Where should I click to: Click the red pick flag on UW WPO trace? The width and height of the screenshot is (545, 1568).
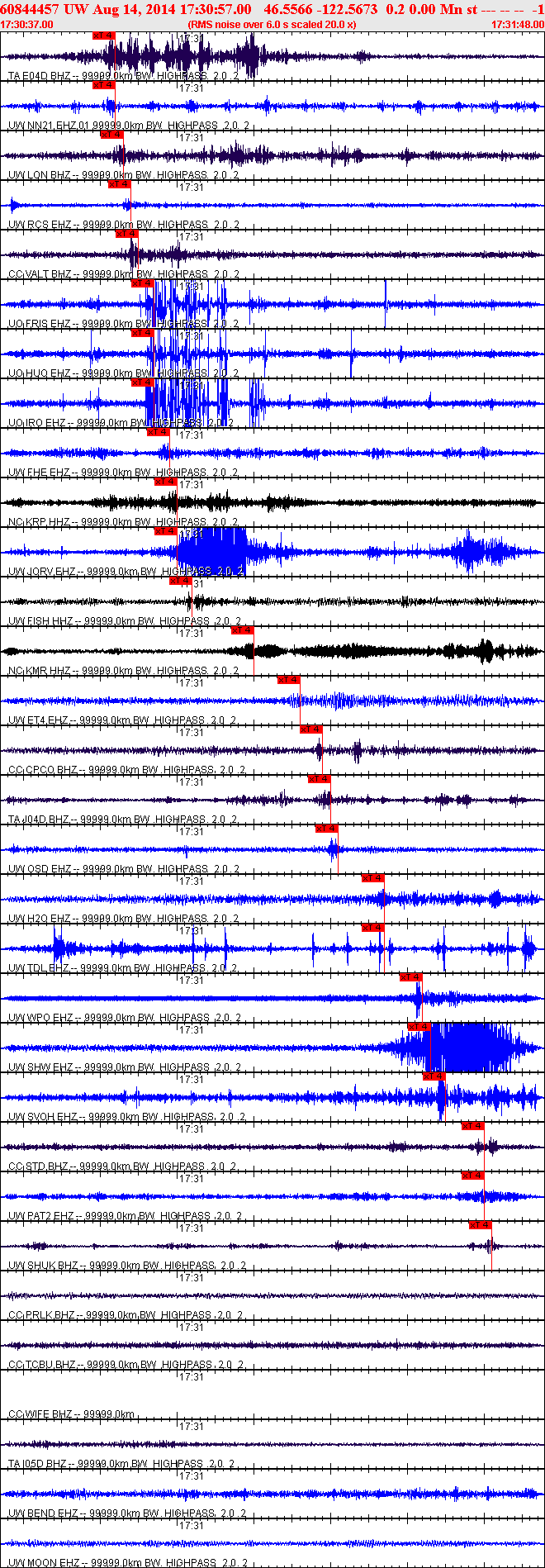click(410, 977)
